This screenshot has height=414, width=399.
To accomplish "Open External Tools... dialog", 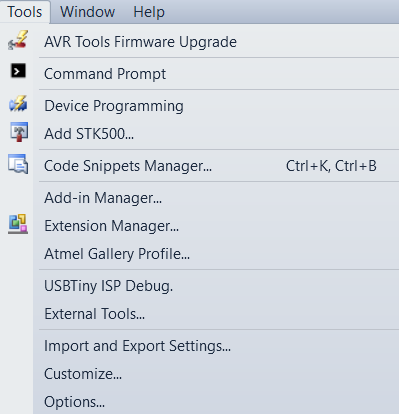I will (217, 314).
